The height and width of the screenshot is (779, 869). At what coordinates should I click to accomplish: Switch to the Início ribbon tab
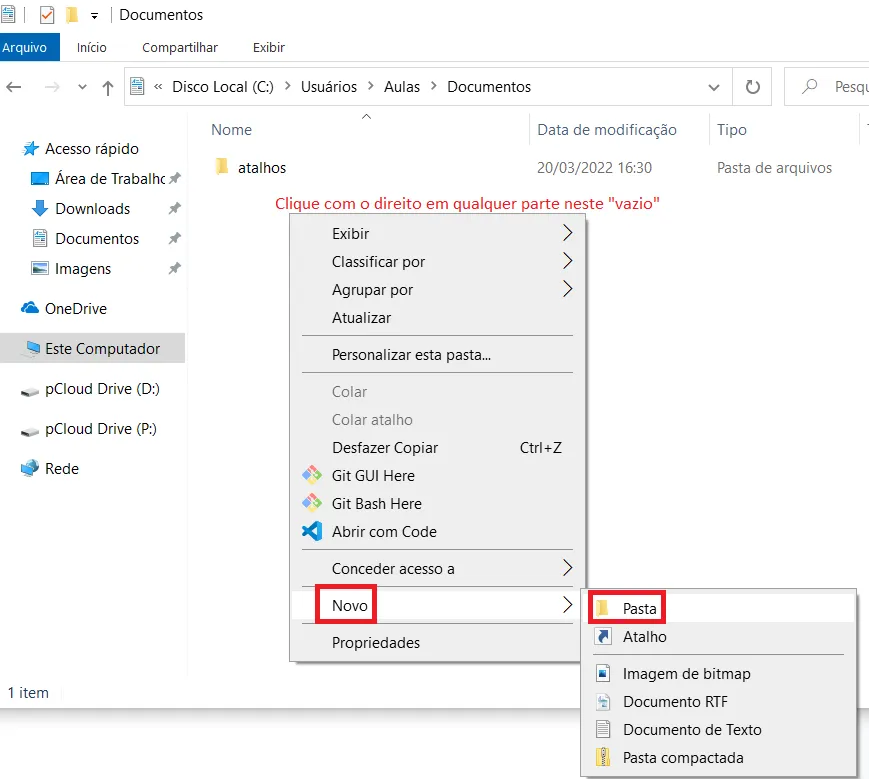91,48
